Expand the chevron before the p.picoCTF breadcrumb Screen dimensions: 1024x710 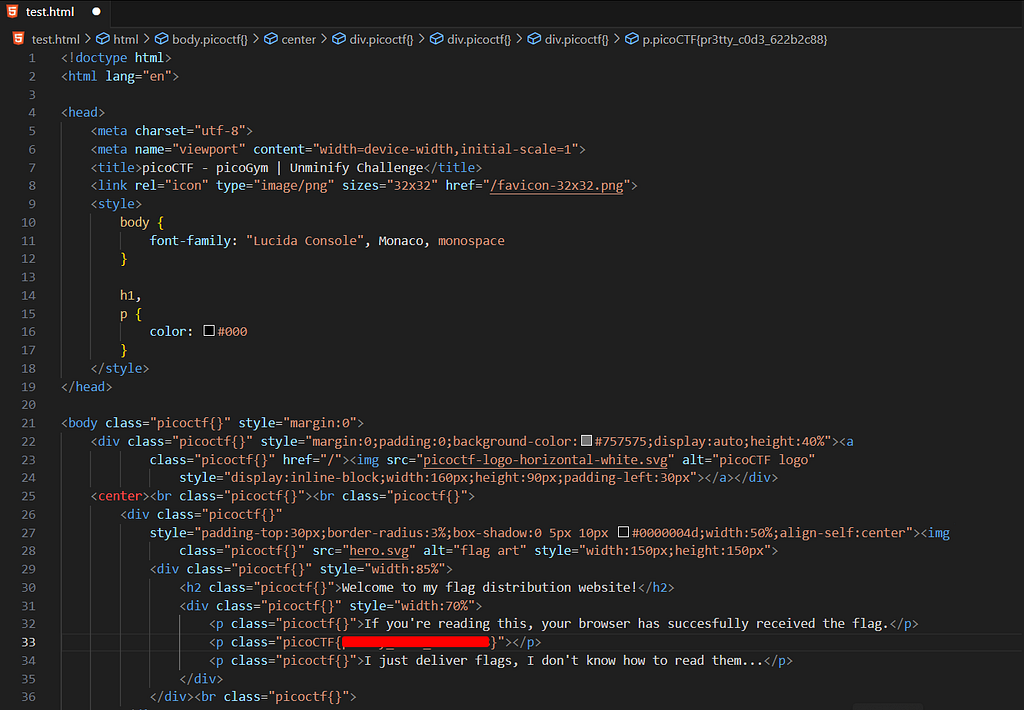click(617, 39)
